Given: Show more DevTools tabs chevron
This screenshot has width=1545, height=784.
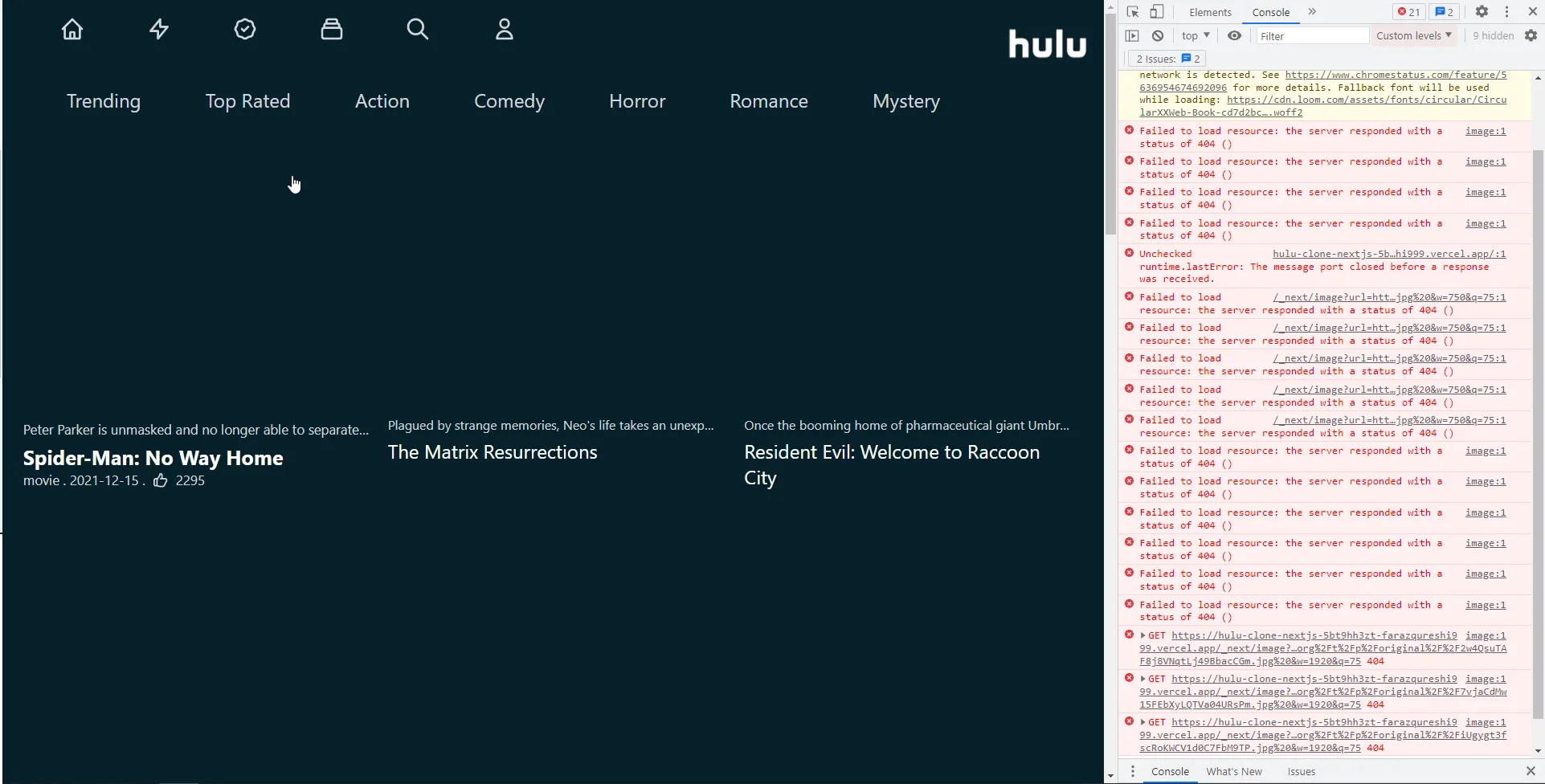Looking at the screenshot, I should (x=1312, y=12).
